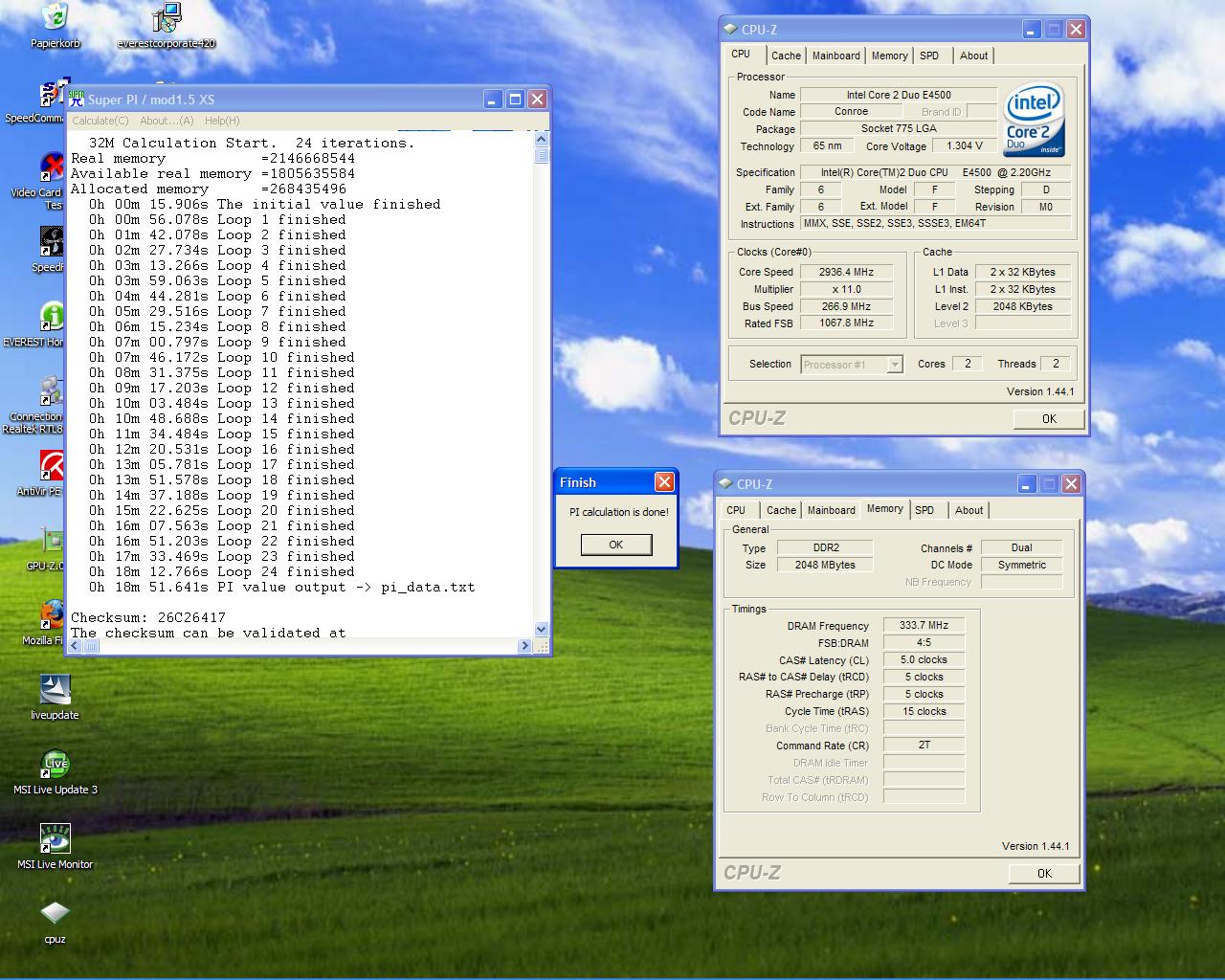Screen dimensions: 1225x980
Task: Open the liveupdate desktop icon
Action: (x=55, y=689)
